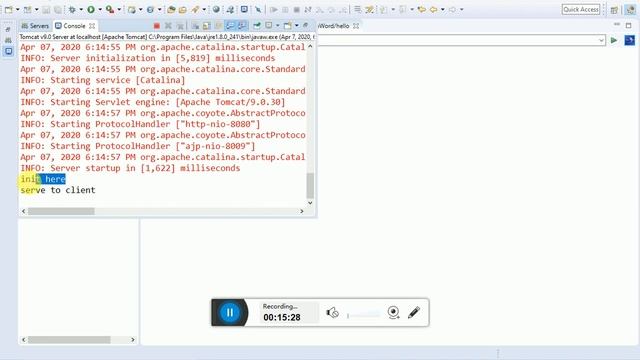This screenshot has width=640, height=360.
Task: Expand Display Selected Console dropdown
Action: (278, 26)
